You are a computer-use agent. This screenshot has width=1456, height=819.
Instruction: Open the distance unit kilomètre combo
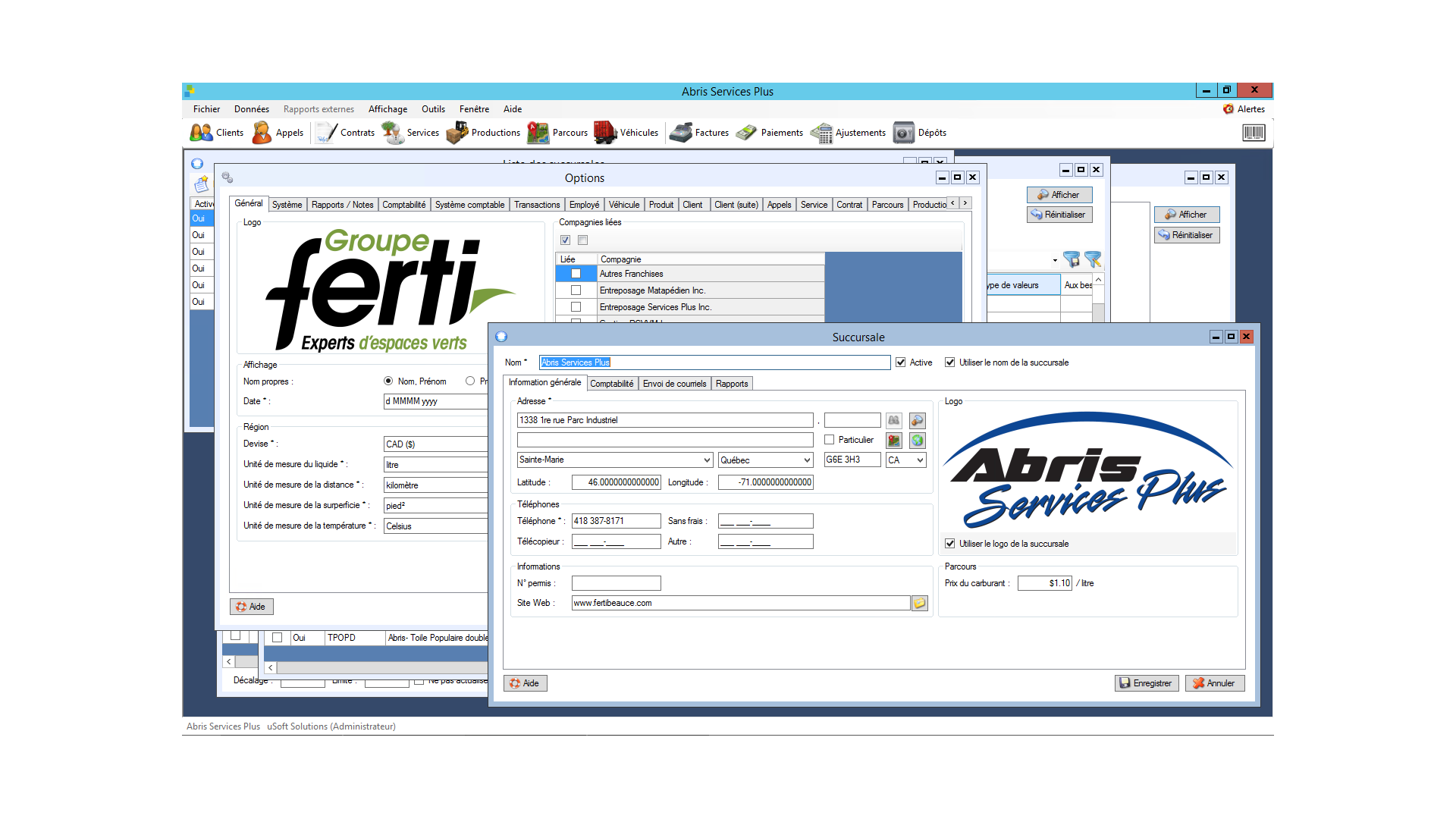click(x=436, y=485)
